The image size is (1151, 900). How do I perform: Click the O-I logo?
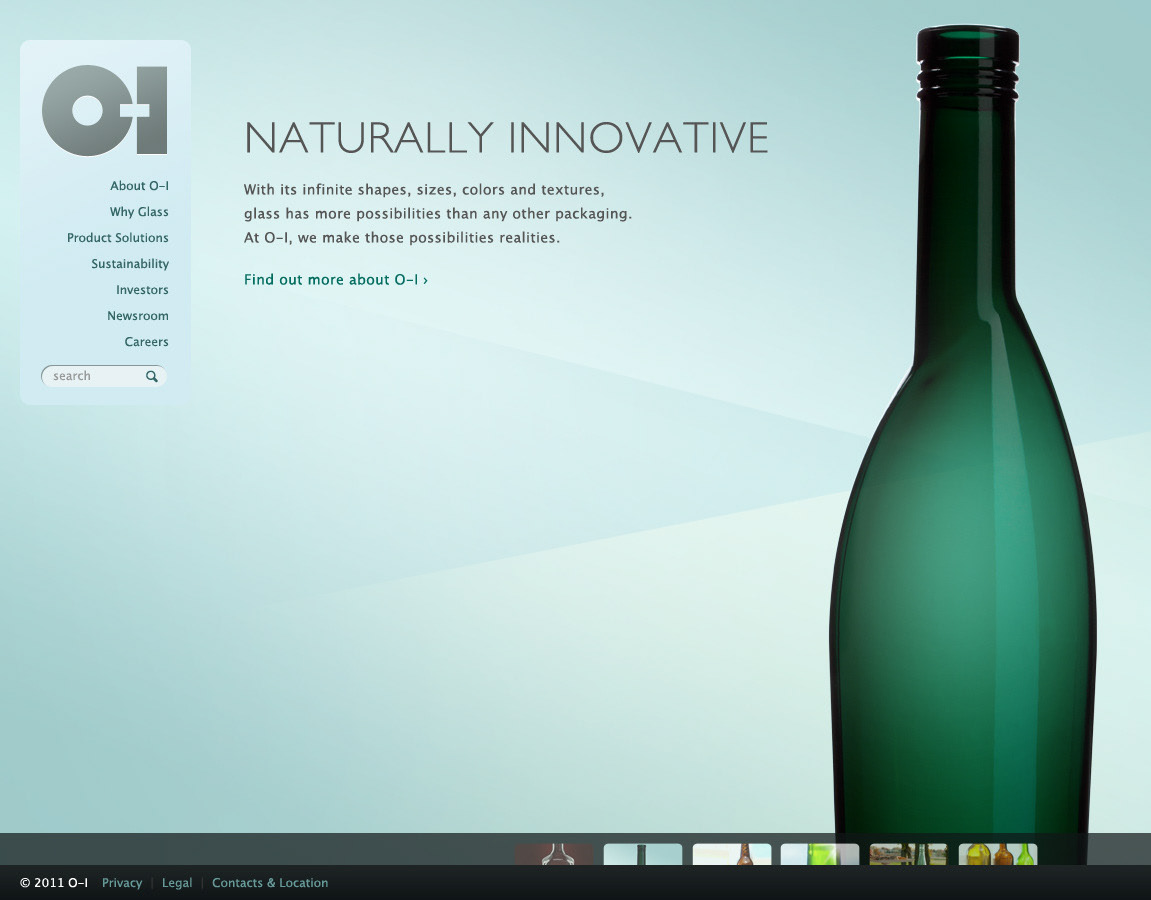click(x=105, y=111)
